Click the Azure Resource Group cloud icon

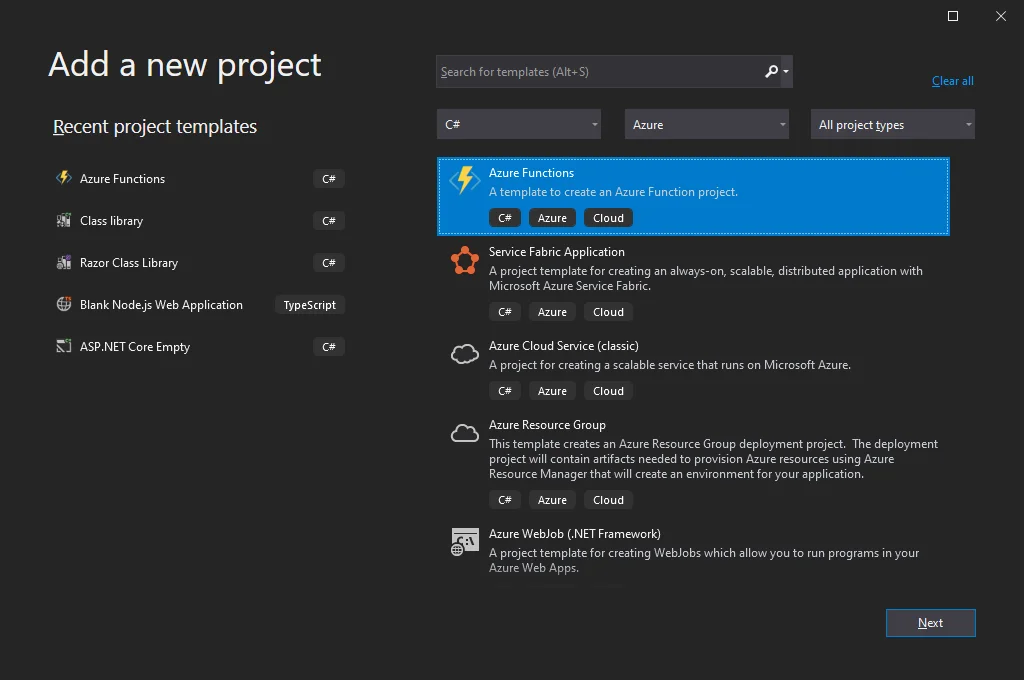[464, 433]
